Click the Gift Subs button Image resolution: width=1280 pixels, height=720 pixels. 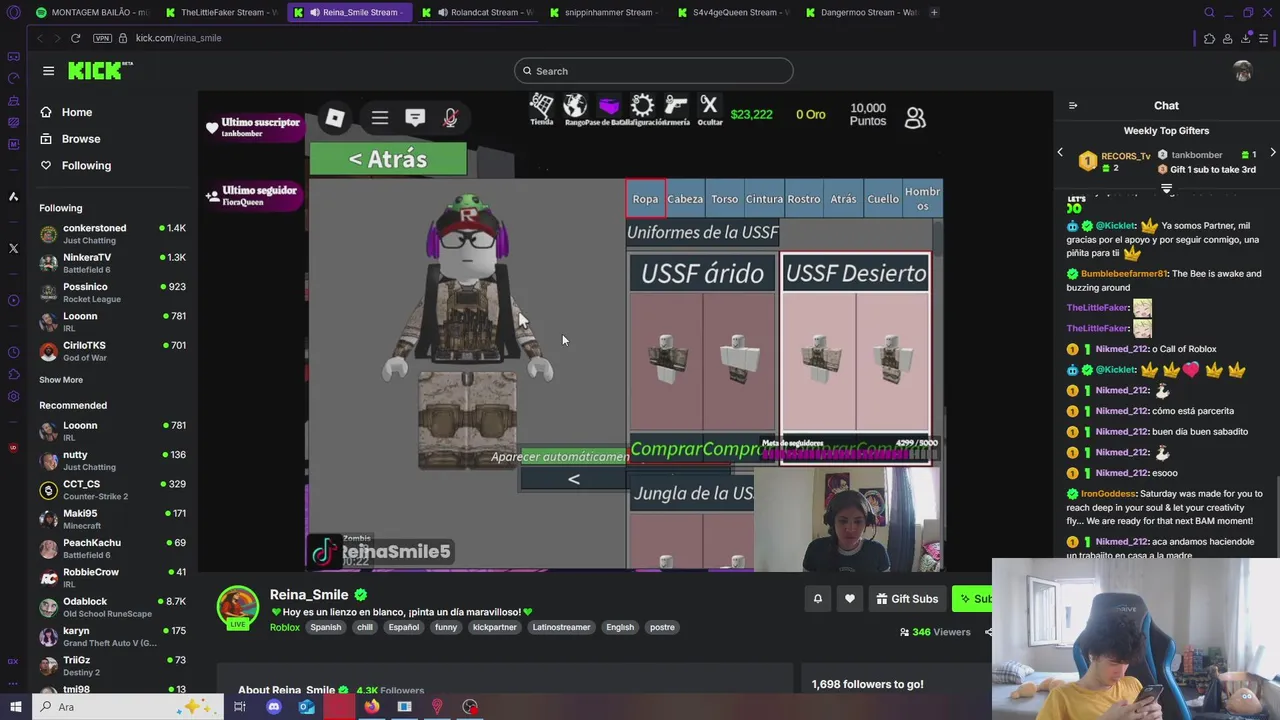tap(907, 599)
